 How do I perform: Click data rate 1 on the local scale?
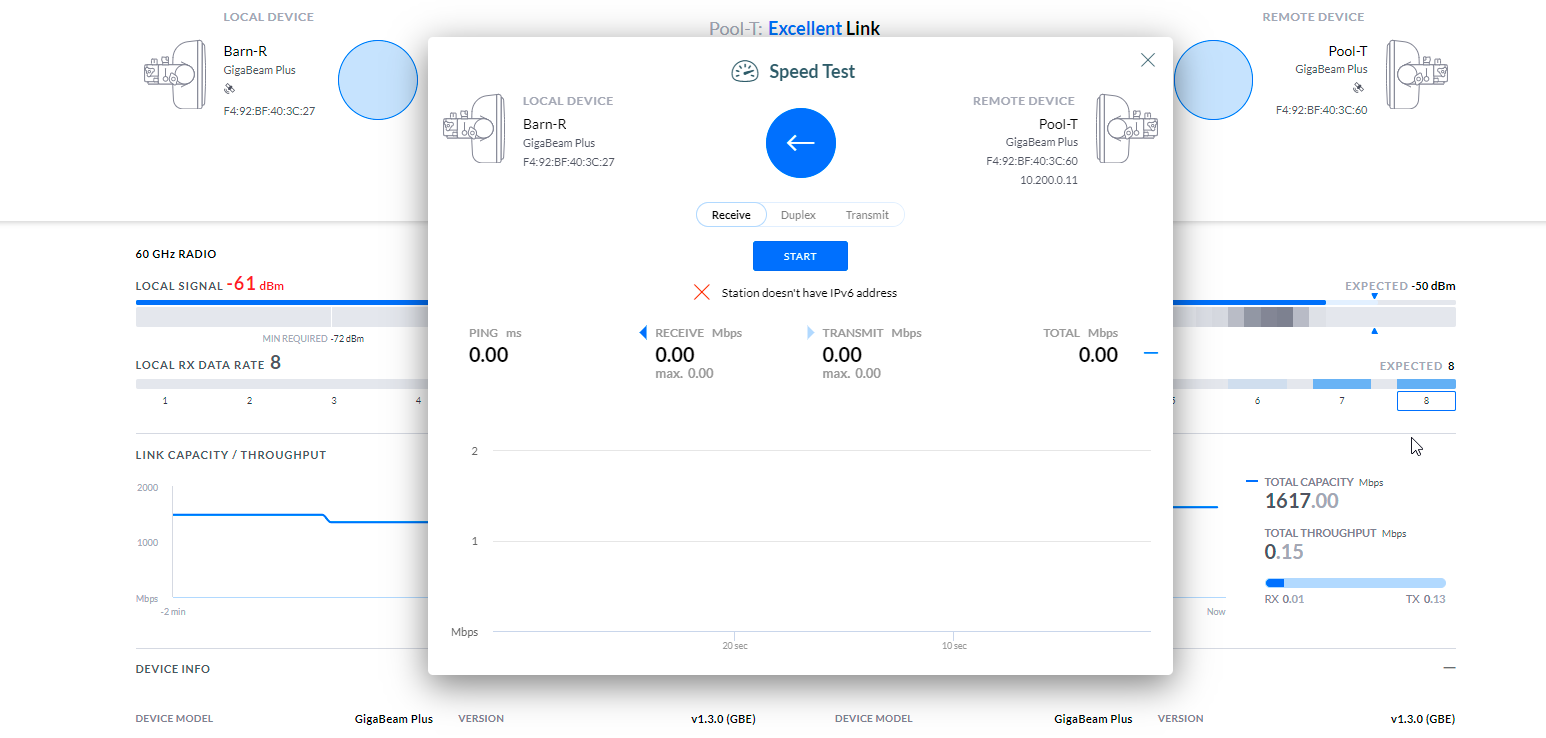[x=165, y=400]
